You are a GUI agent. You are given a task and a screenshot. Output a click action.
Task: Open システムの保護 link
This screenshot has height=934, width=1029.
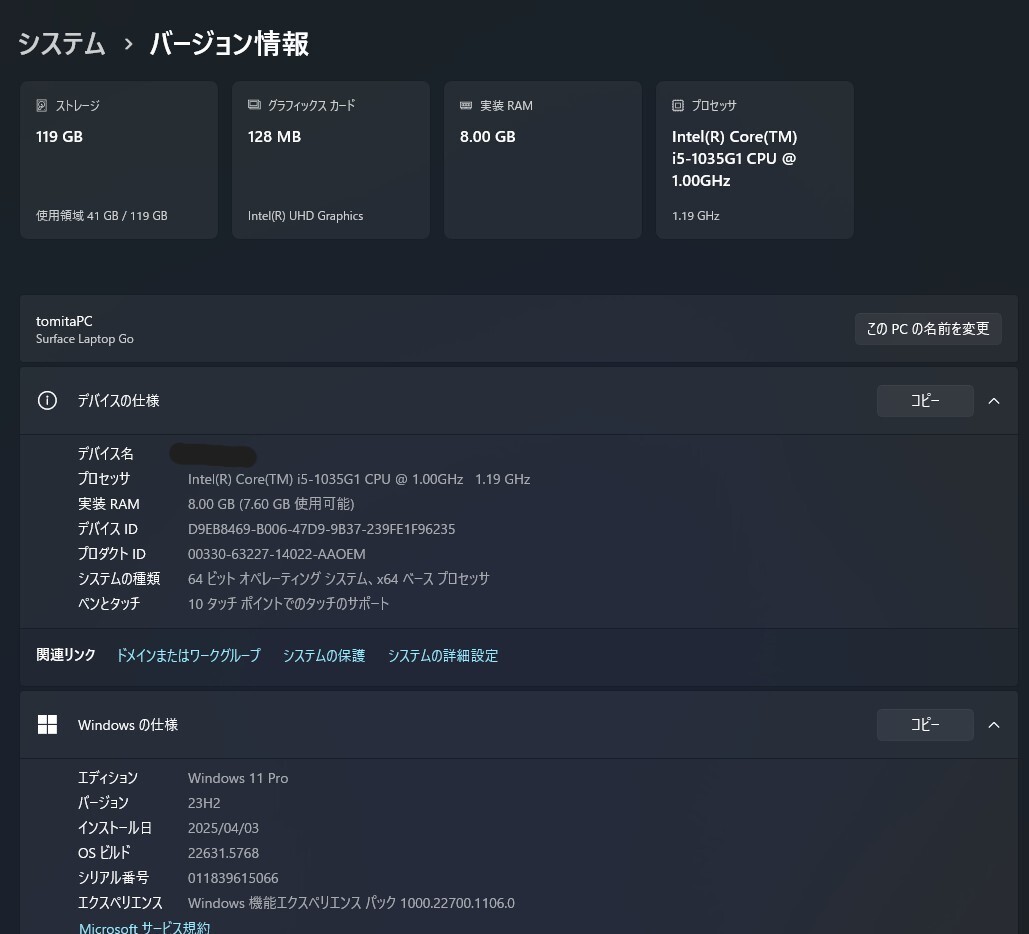[324, 655]
